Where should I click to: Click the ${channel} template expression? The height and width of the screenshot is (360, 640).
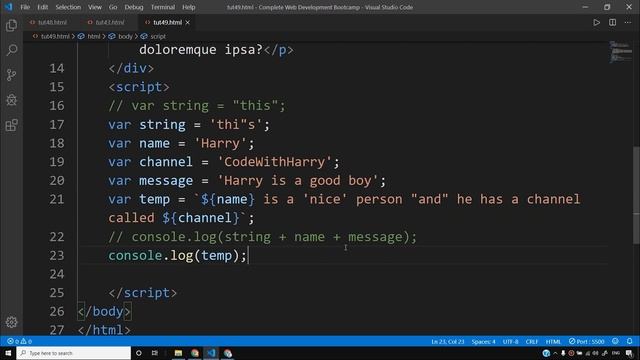point(201,218)
